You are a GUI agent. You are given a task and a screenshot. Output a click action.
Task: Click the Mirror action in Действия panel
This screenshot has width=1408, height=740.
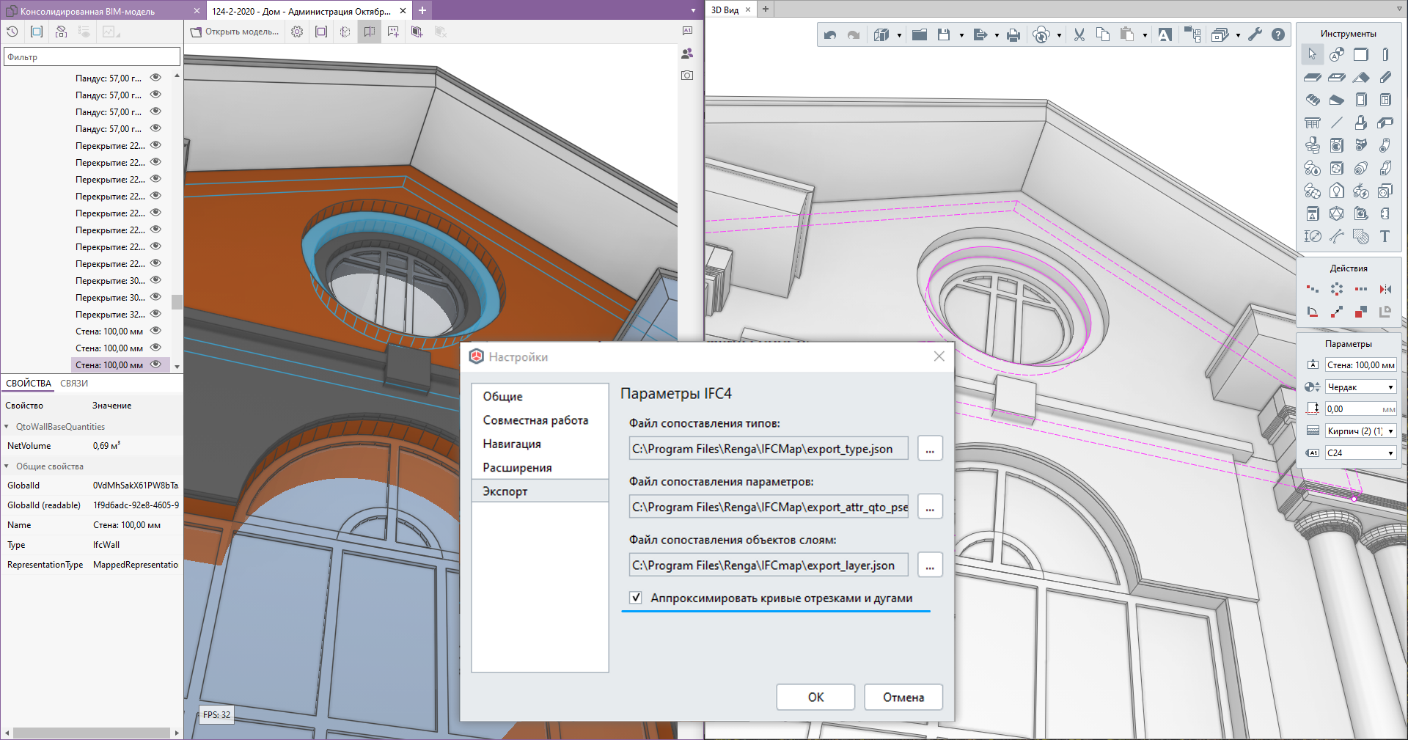(1385, 289)
